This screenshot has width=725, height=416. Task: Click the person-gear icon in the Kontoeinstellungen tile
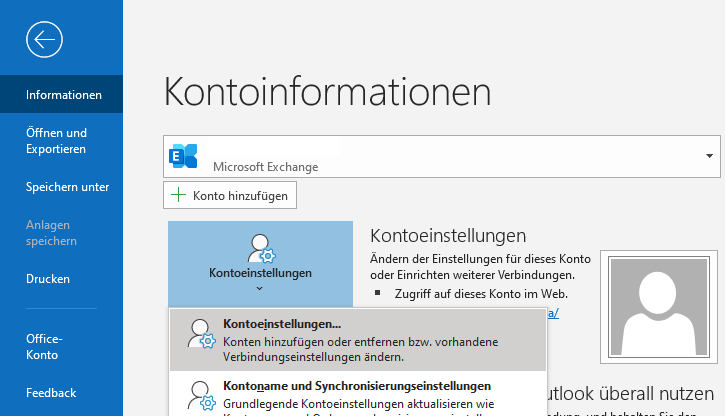pyautogui.click(x=261, y=248)
